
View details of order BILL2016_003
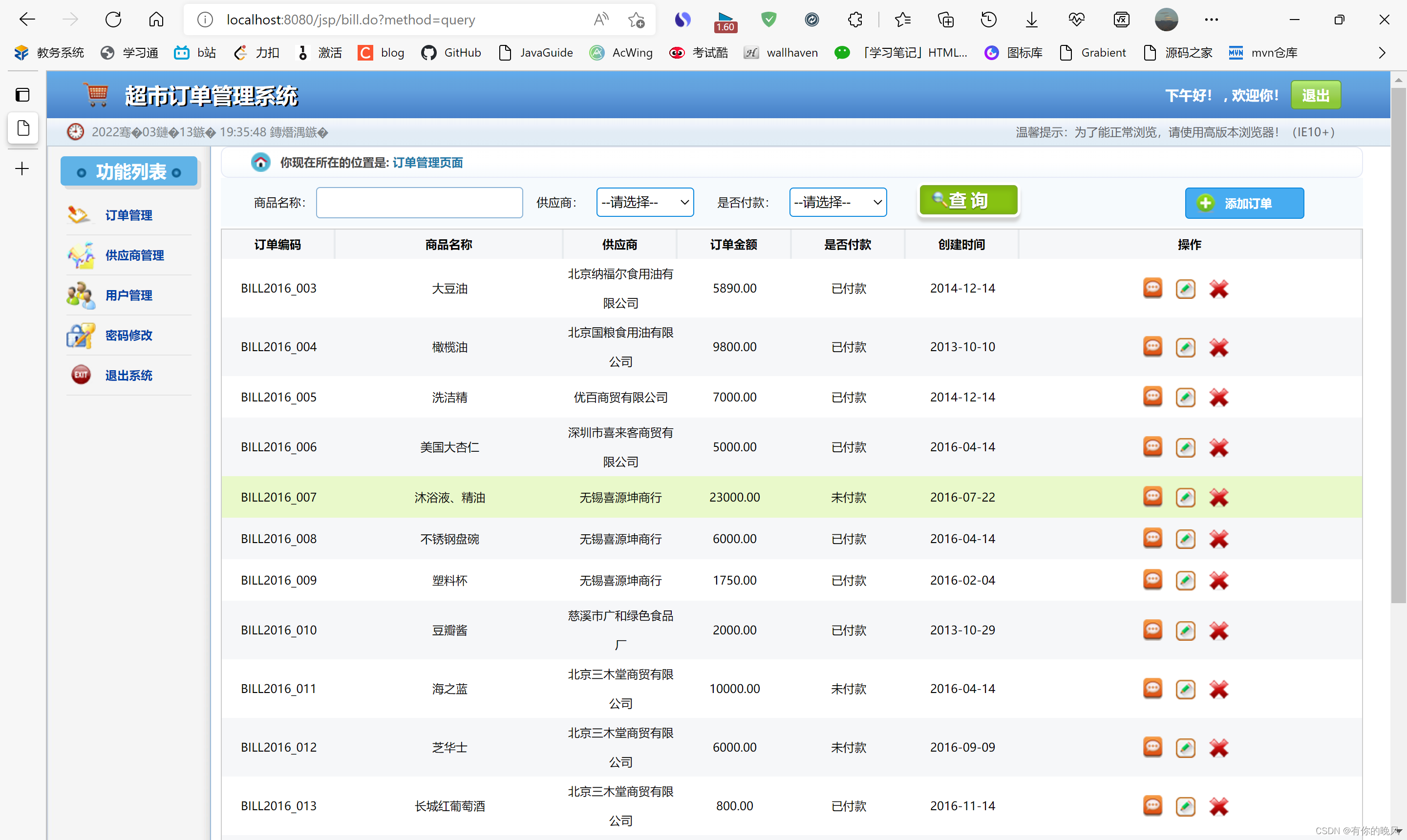(1152, 288)
